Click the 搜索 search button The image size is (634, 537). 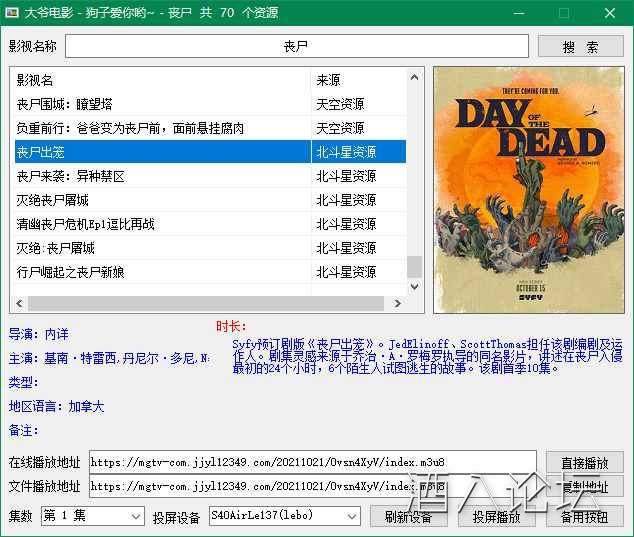[x=581, y=47]
